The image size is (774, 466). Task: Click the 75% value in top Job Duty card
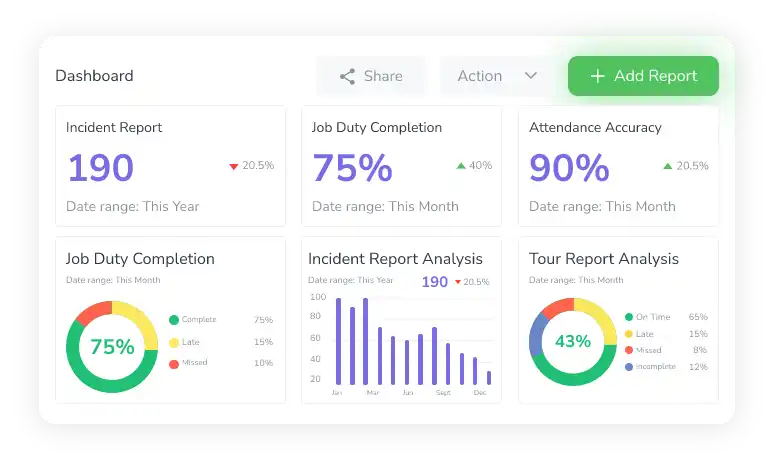click(x=352, y=168)
